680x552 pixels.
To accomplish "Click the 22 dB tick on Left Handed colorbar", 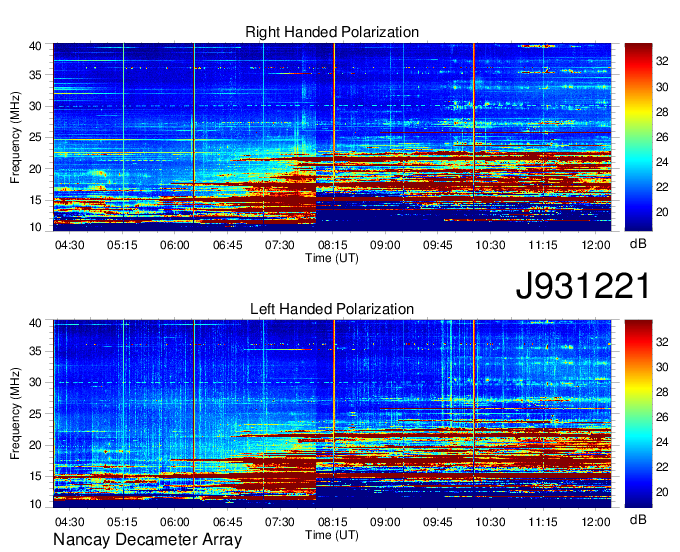I will click(662, 467).
